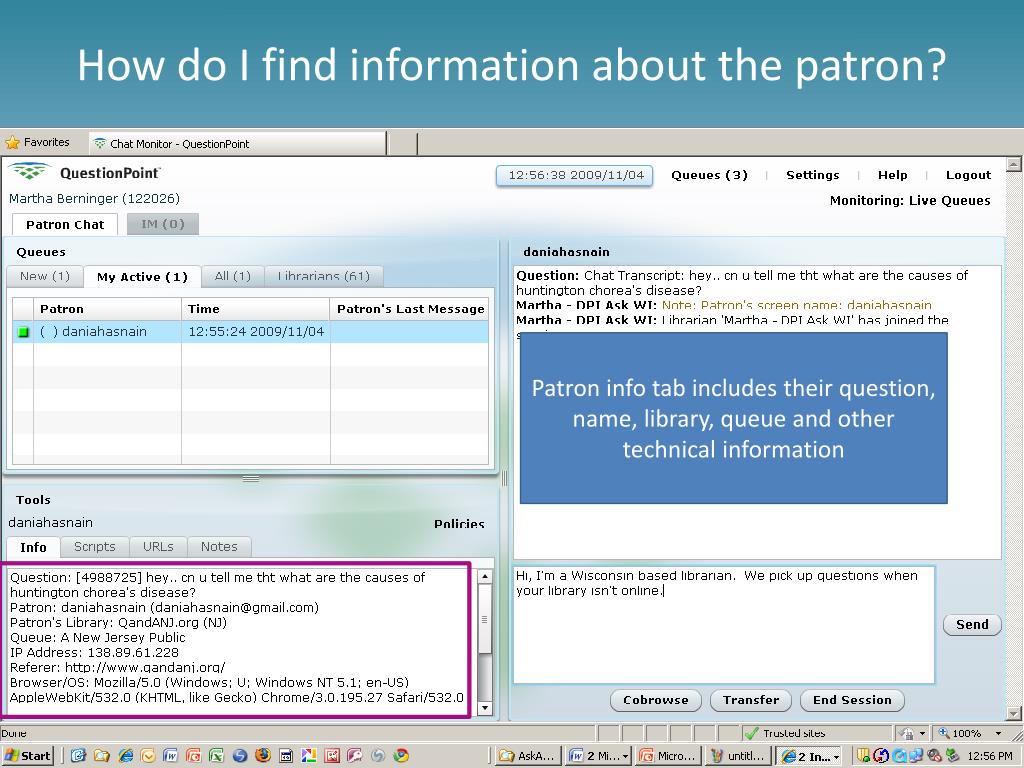Click the green tray icon beside the clock
Screen dimensions: 1024x768
pos(953,756)
